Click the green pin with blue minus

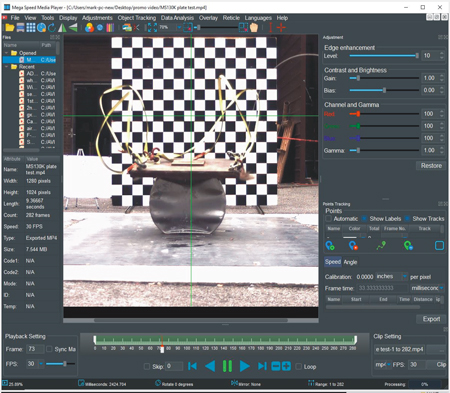point(408,246)
